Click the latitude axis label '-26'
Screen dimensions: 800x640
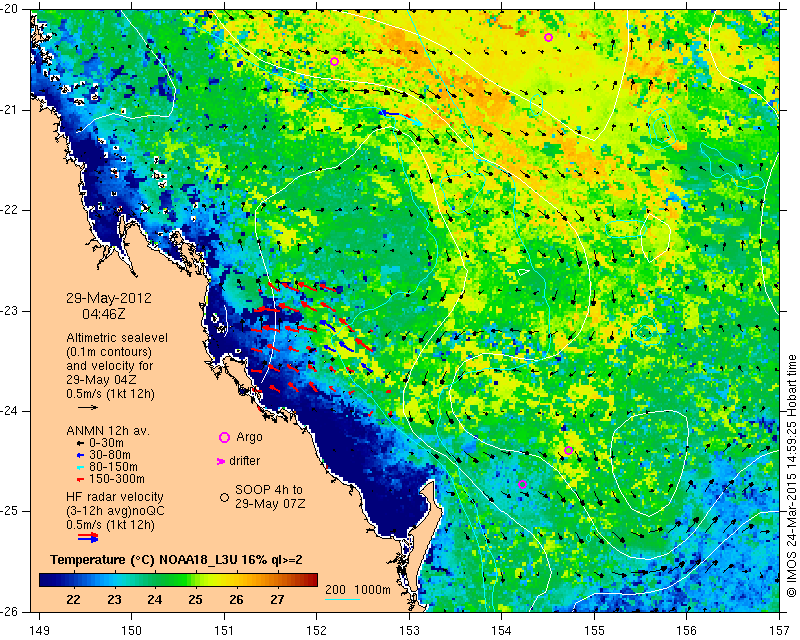10,611
